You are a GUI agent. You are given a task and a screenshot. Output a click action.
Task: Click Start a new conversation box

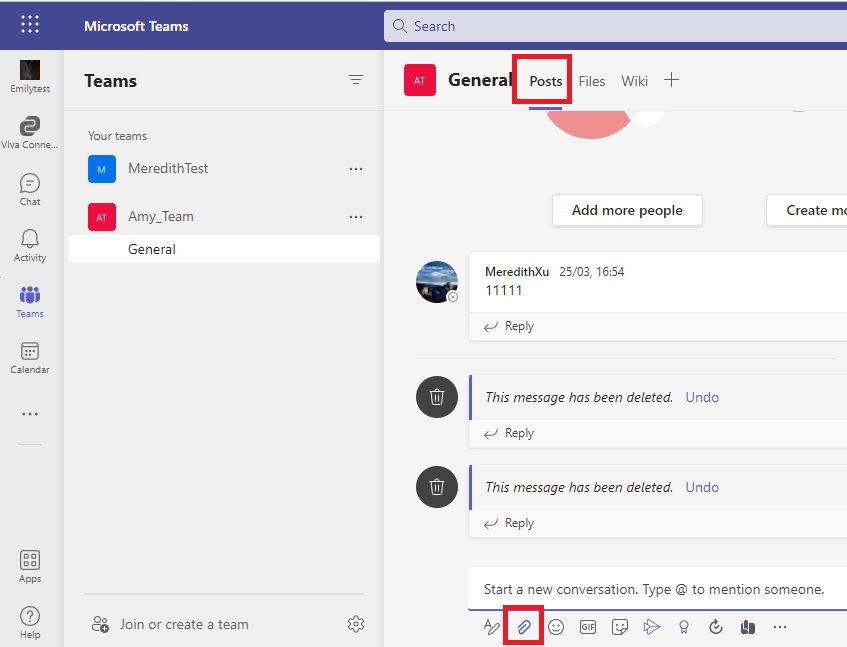click(x=657, y=589)
